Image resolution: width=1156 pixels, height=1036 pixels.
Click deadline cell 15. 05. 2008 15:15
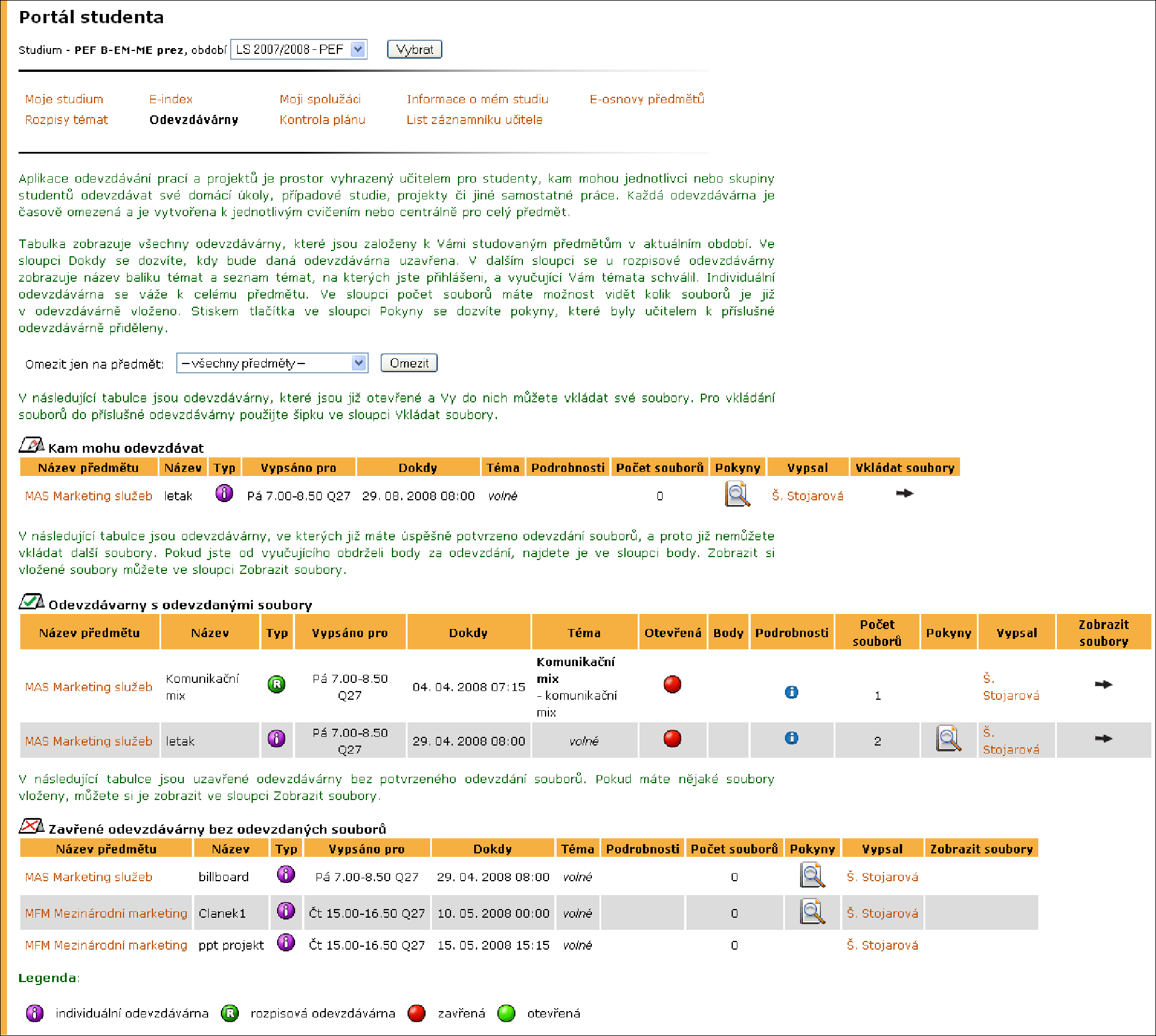[493, 946]
